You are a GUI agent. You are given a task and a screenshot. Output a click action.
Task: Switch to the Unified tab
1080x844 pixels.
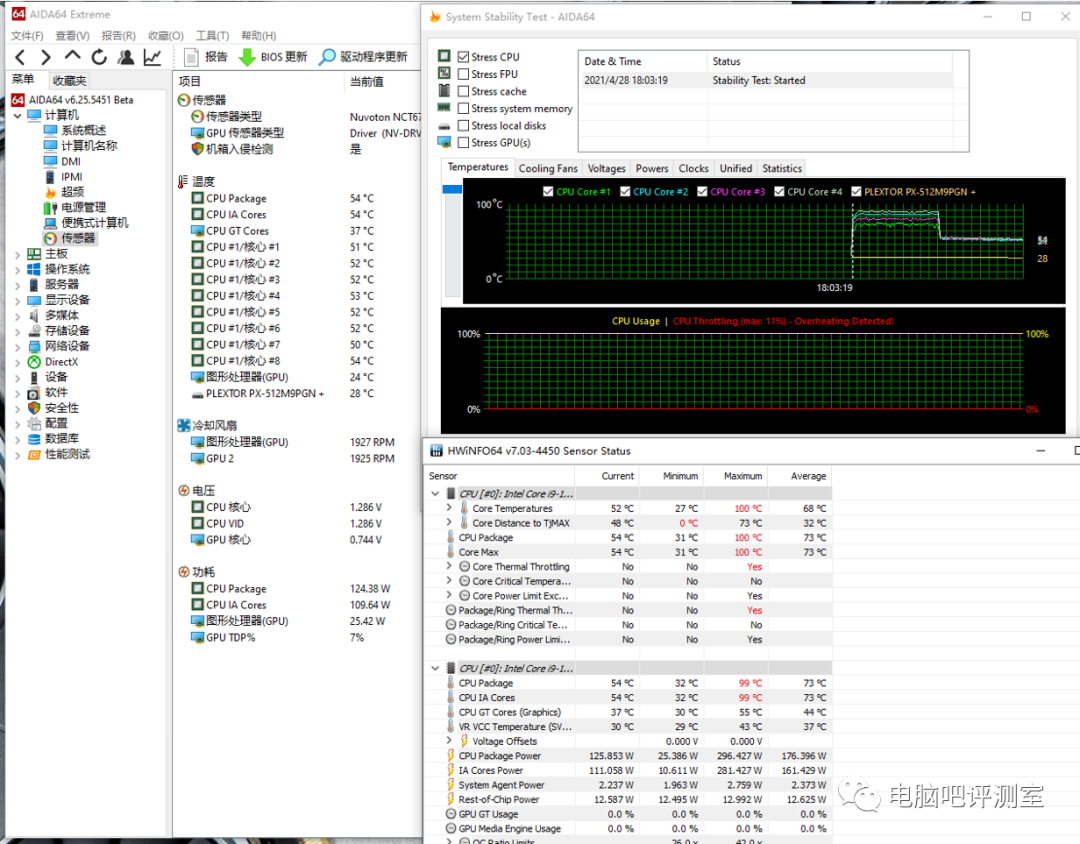pyautogui.click(x=736, y=168)
